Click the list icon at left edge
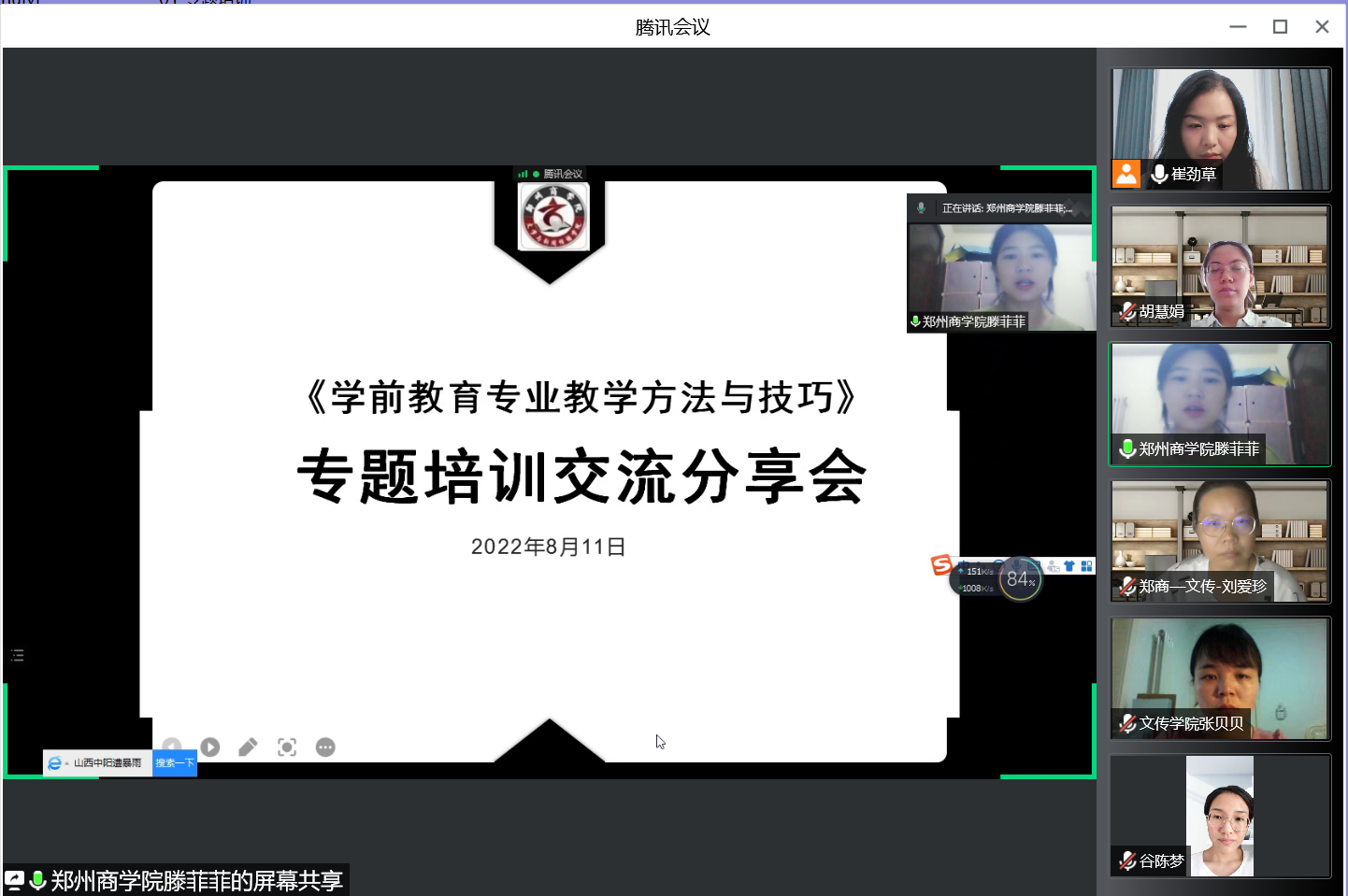The width and height of the screenshot is (1348, 896). (17, 655)
